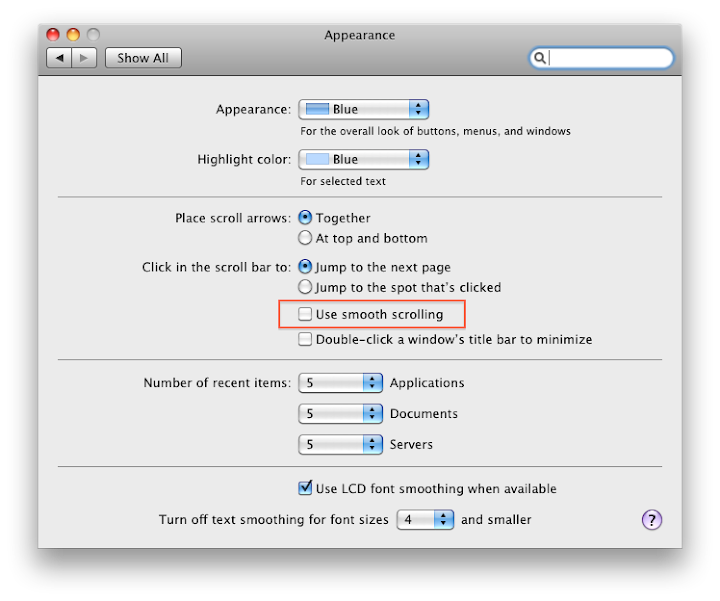Go back with the left arrow button
Viewport: 720px width, 601px height.
tap(59, 58)
